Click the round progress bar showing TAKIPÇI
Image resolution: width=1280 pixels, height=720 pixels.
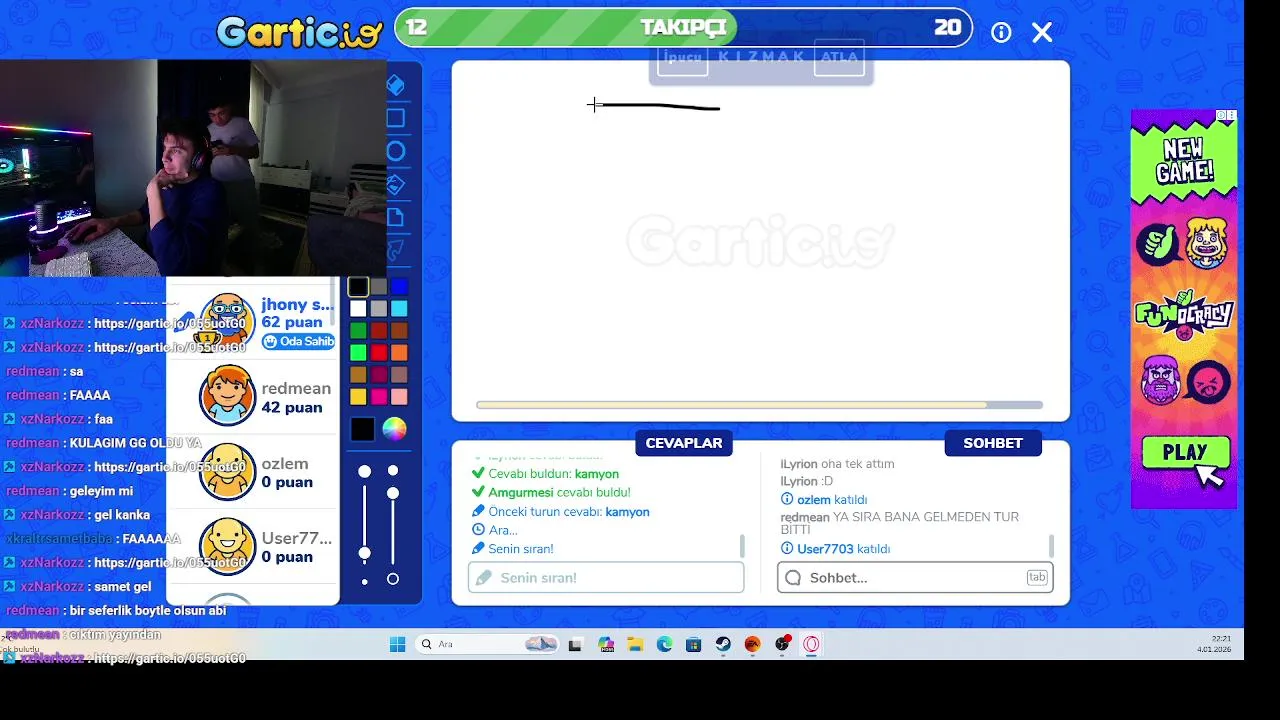point(684,28)
